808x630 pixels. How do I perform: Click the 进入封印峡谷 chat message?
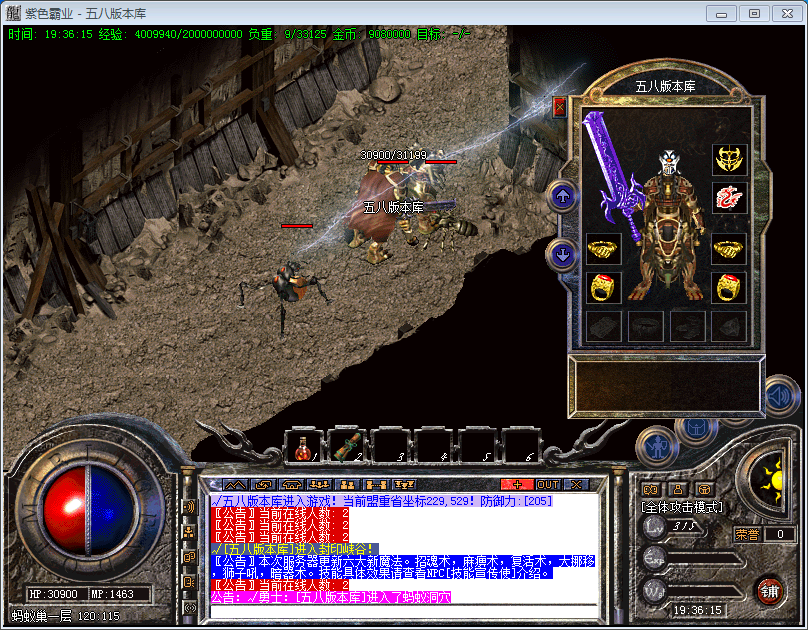tap(295, 549)
